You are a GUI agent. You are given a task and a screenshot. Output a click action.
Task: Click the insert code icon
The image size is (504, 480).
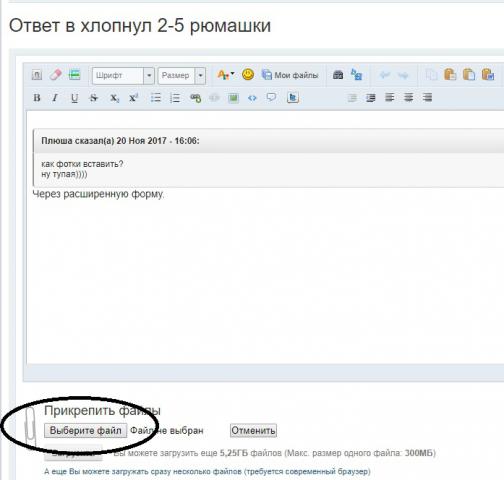point(252,98)
